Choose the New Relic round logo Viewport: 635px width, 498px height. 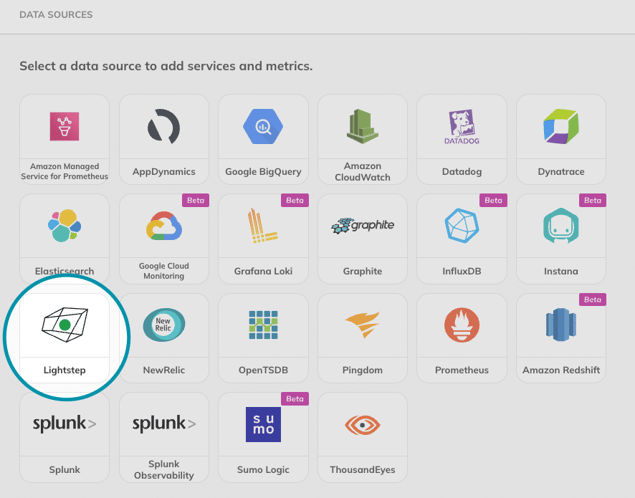[x=164, y=325]
